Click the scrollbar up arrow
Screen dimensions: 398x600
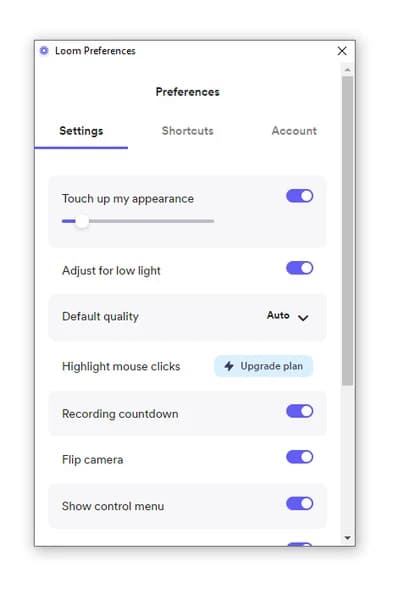(x=347, y=70)
